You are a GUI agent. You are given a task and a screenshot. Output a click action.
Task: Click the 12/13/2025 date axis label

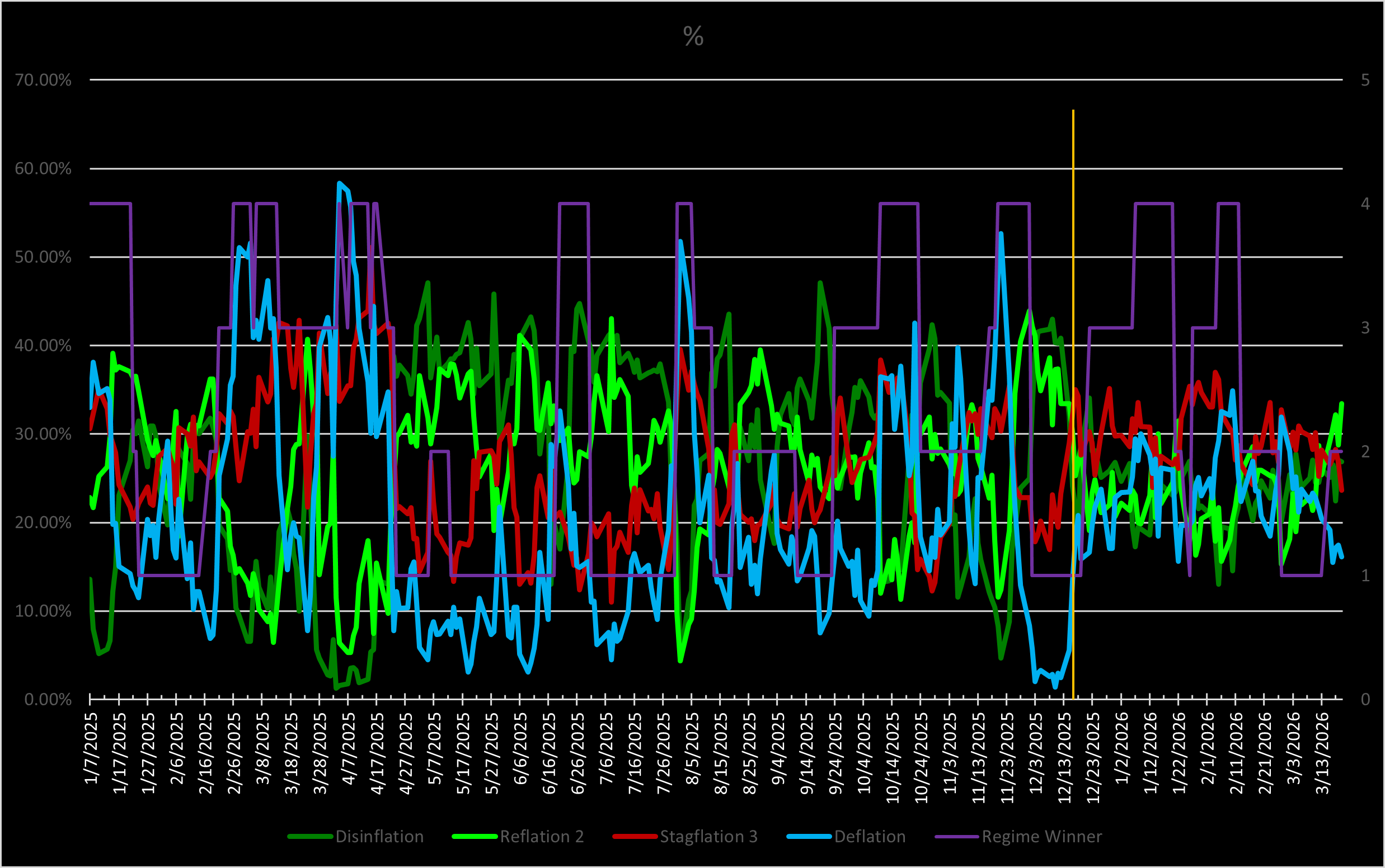point(1064,757)
